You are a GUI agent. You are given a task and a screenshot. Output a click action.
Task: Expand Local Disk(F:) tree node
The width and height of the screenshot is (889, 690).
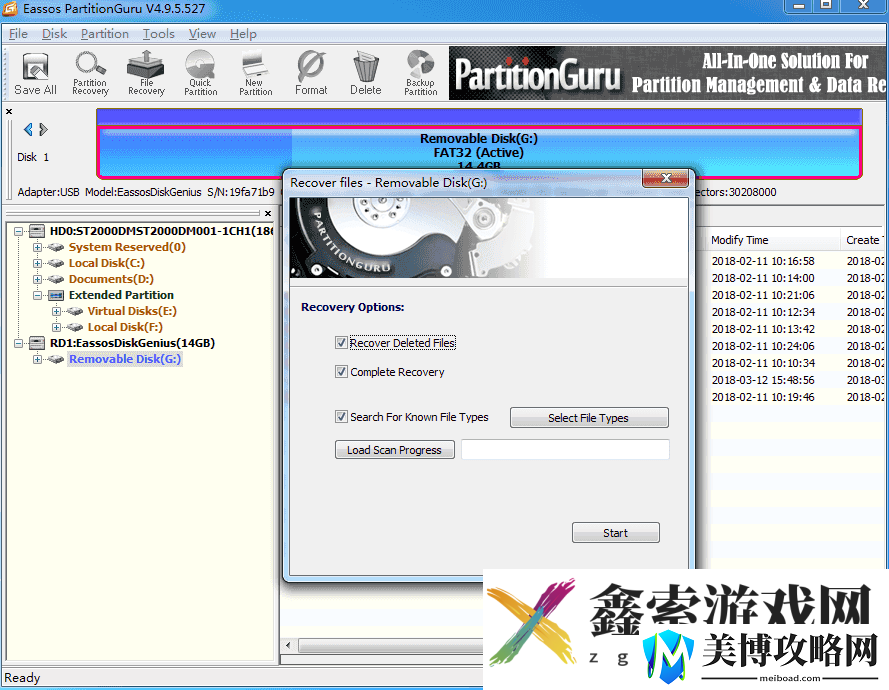click(x=56, y=327)
